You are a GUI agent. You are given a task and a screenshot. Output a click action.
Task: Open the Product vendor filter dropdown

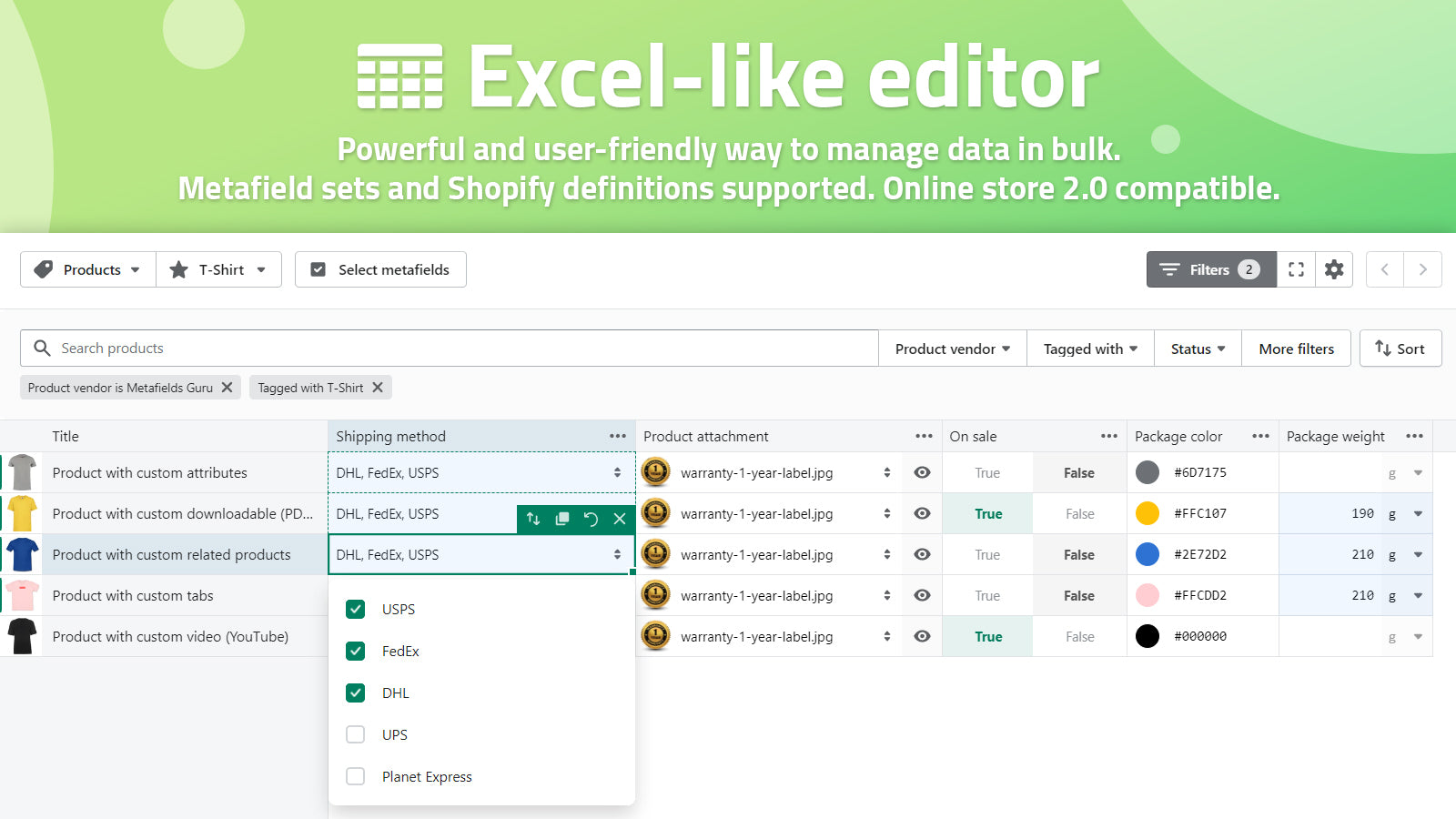950,348
